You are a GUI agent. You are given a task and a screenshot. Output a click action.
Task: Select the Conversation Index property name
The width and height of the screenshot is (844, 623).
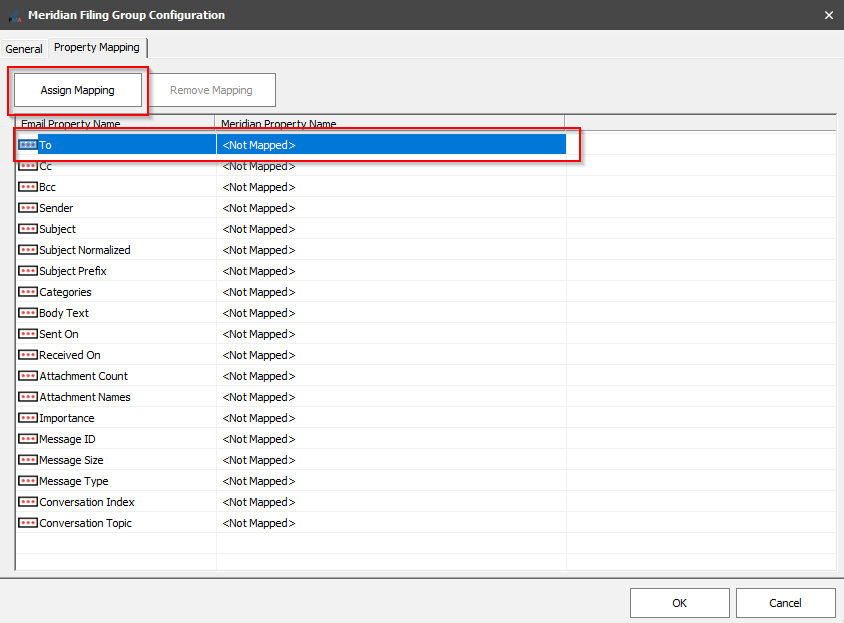87,502
